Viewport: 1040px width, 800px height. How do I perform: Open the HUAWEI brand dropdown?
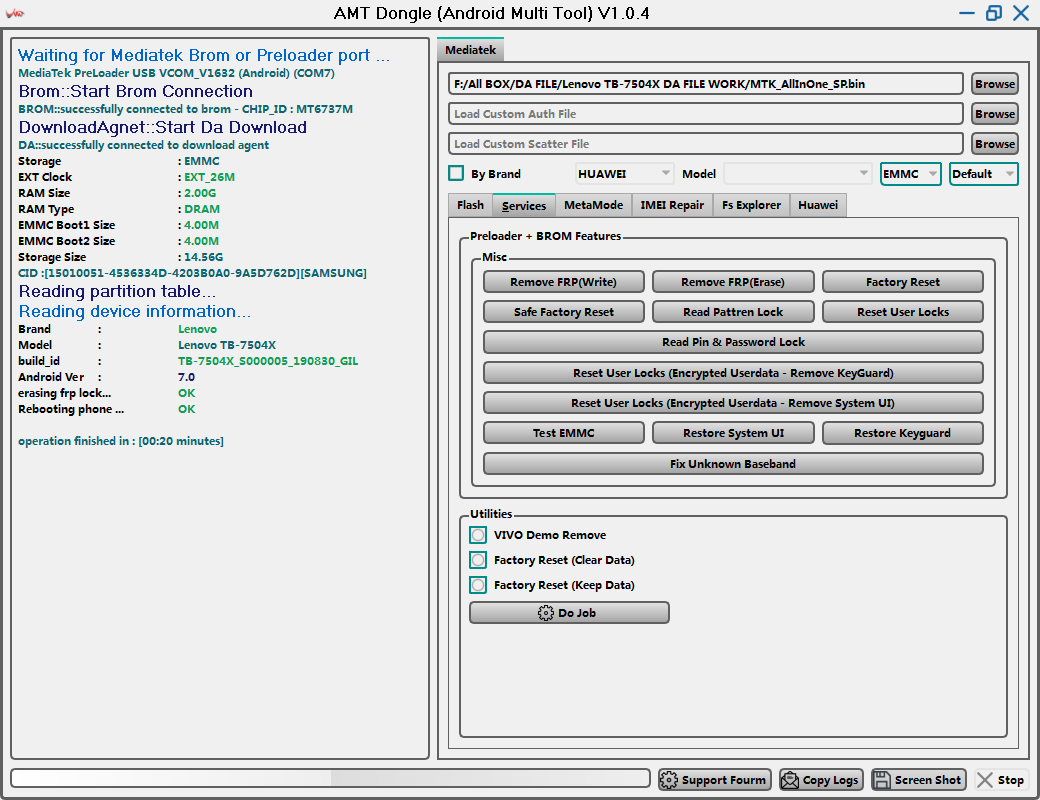(623, 174)
